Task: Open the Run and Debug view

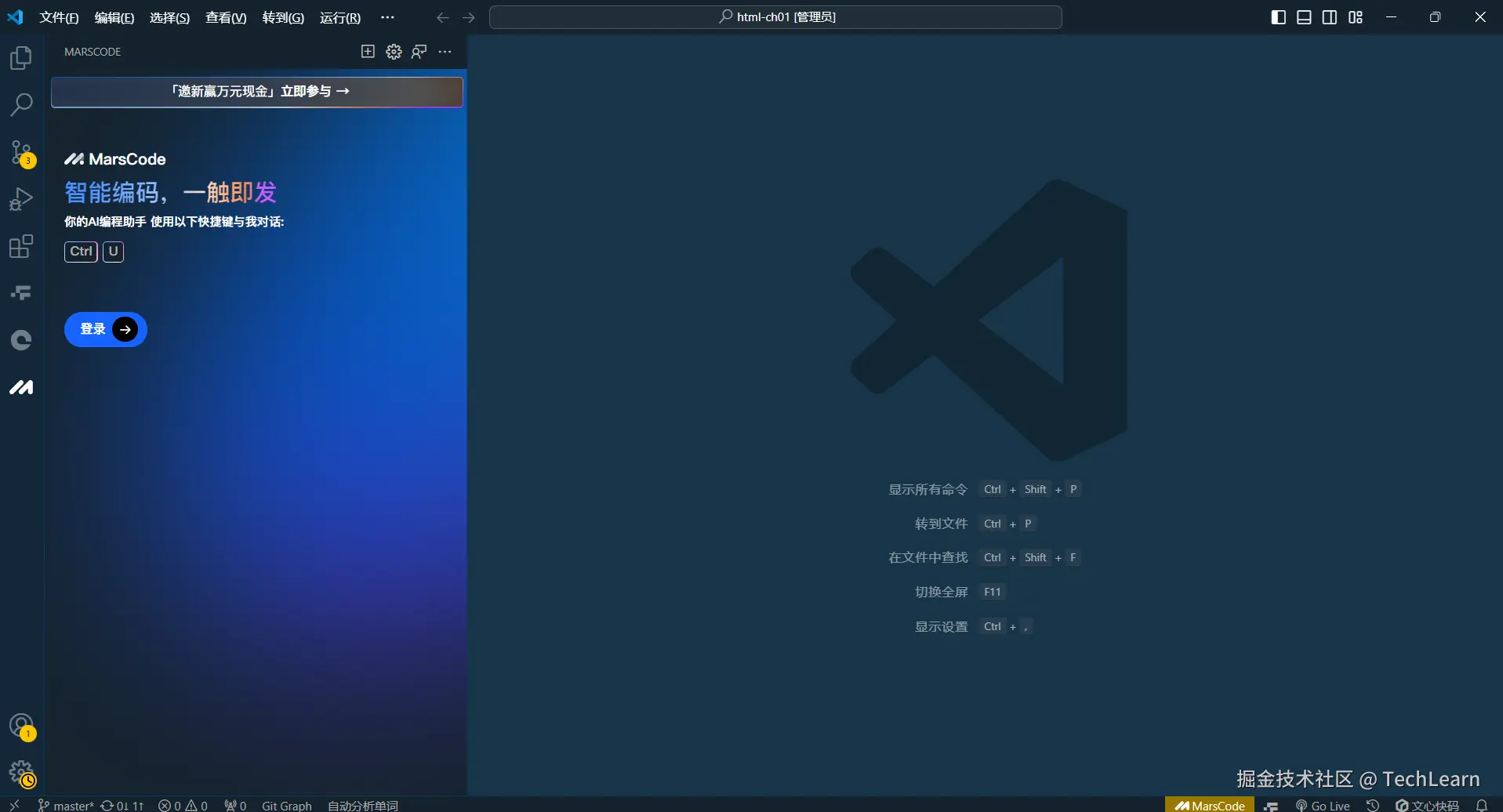Action: (21, 199)
